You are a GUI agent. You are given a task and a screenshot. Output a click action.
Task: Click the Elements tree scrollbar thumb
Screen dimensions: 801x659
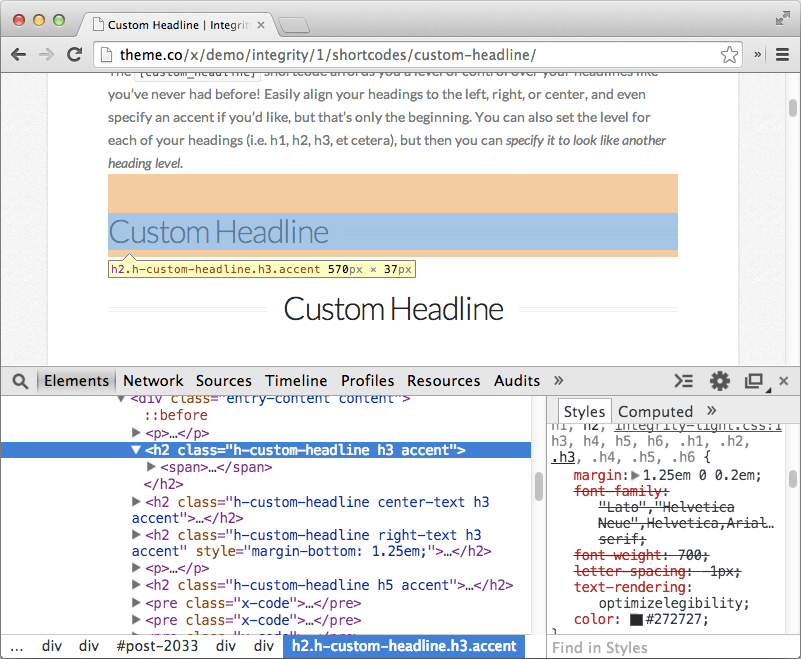pyautogui.click(x=538, y=487)
